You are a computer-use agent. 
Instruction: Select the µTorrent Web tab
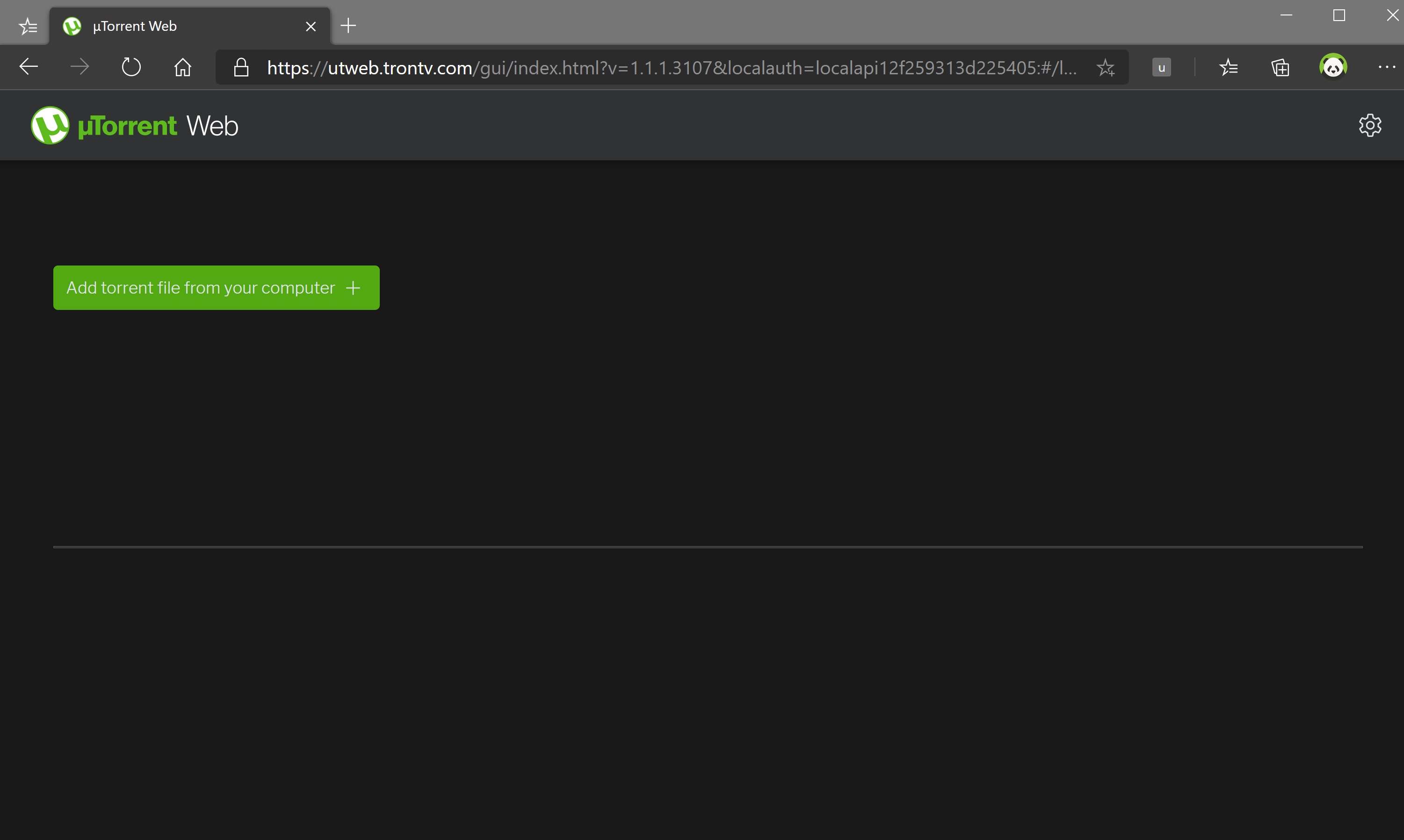coord(190,26)
